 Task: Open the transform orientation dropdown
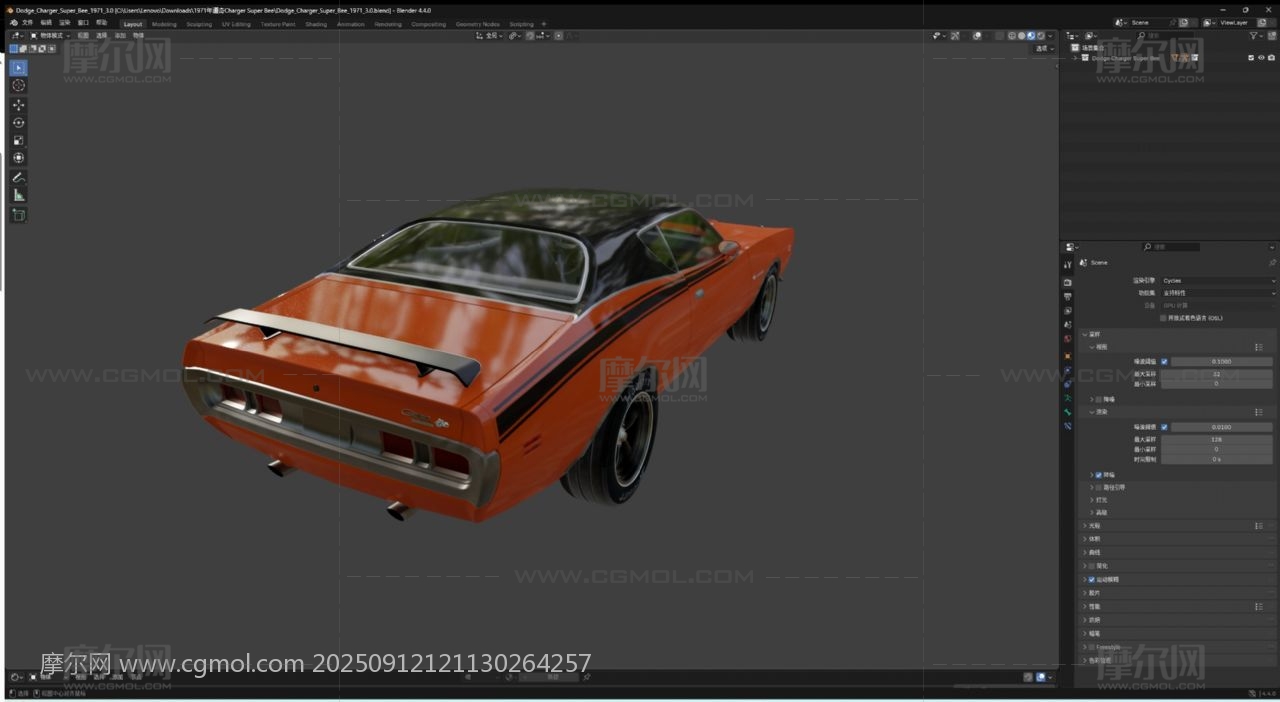coord(490,36)
